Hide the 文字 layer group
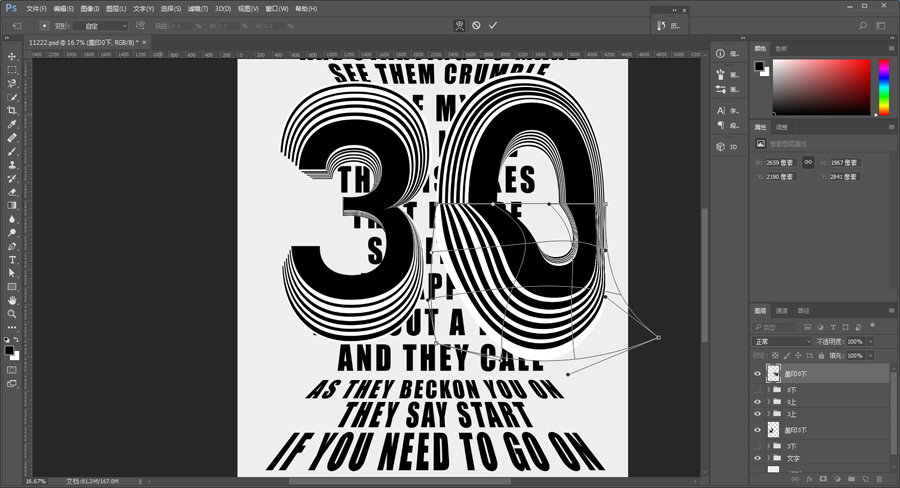The width and height of the screenshot is (900, 488). point(757,458)
